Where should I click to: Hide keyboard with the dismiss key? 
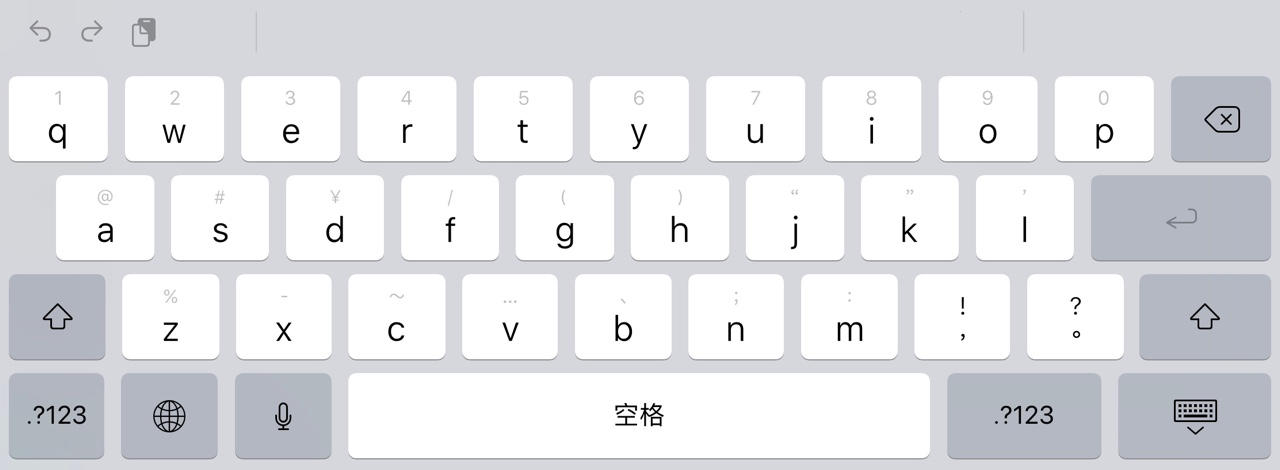point(1194,416)
